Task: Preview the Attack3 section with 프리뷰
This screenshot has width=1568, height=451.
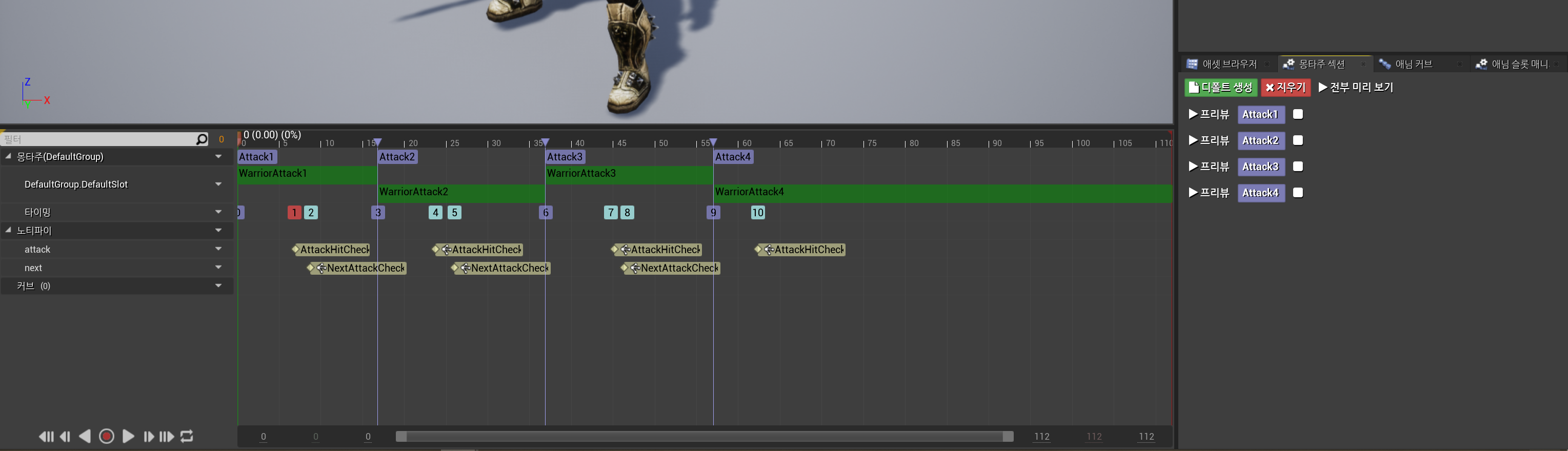Action: (1209, 167)
